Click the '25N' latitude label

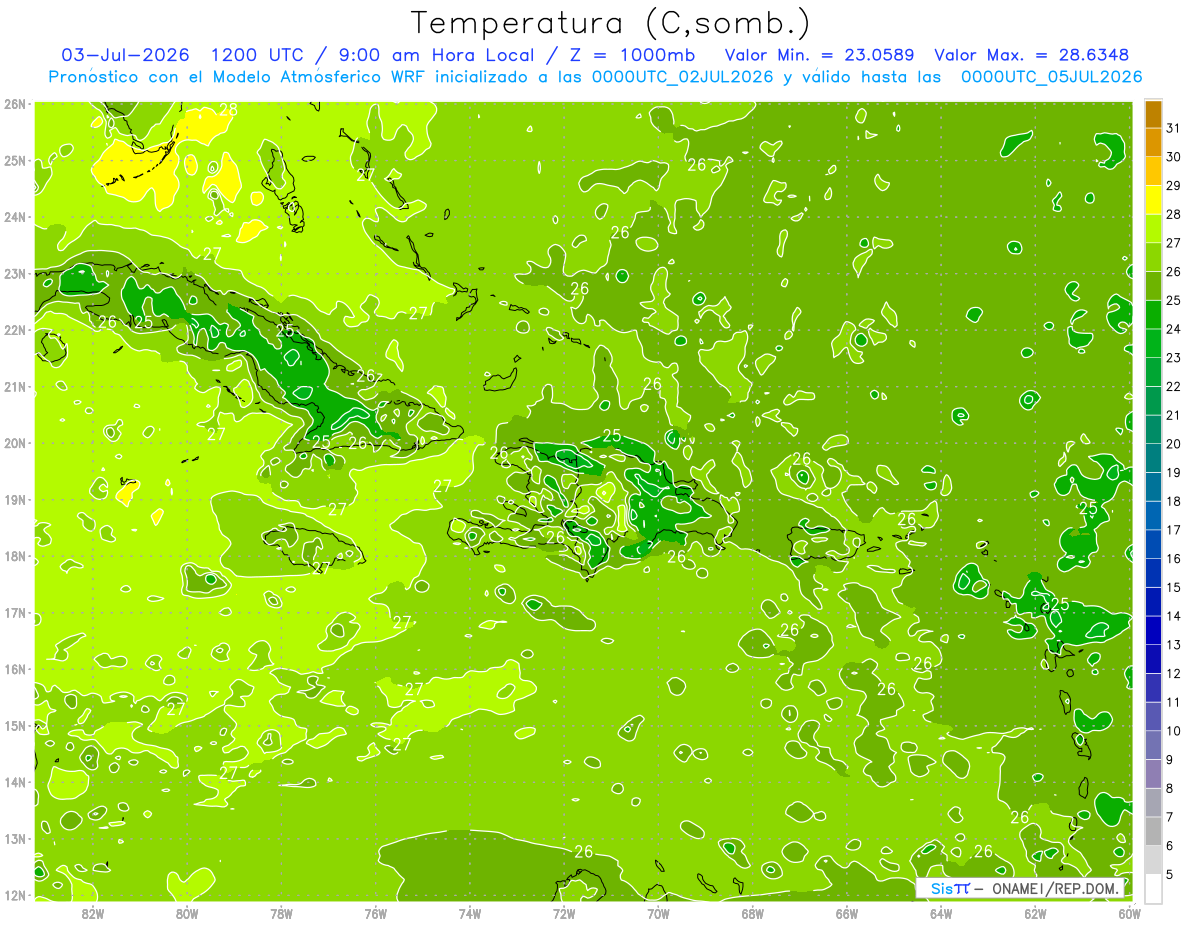coord(15,161)
